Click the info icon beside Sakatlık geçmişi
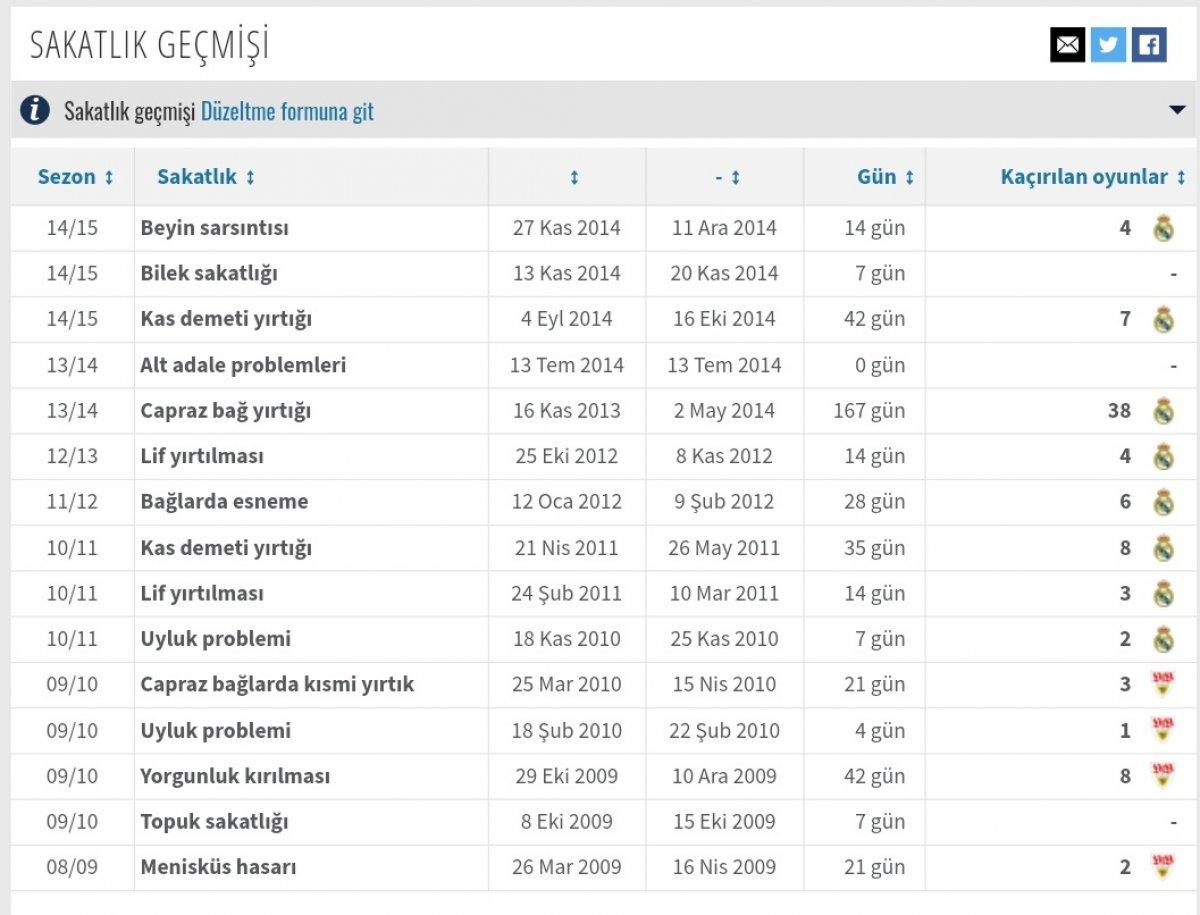 click(35, 110)
